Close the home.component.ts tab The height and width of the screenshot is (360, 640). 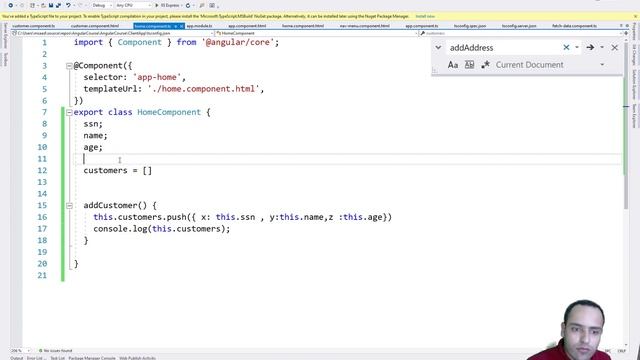point(182,26)
